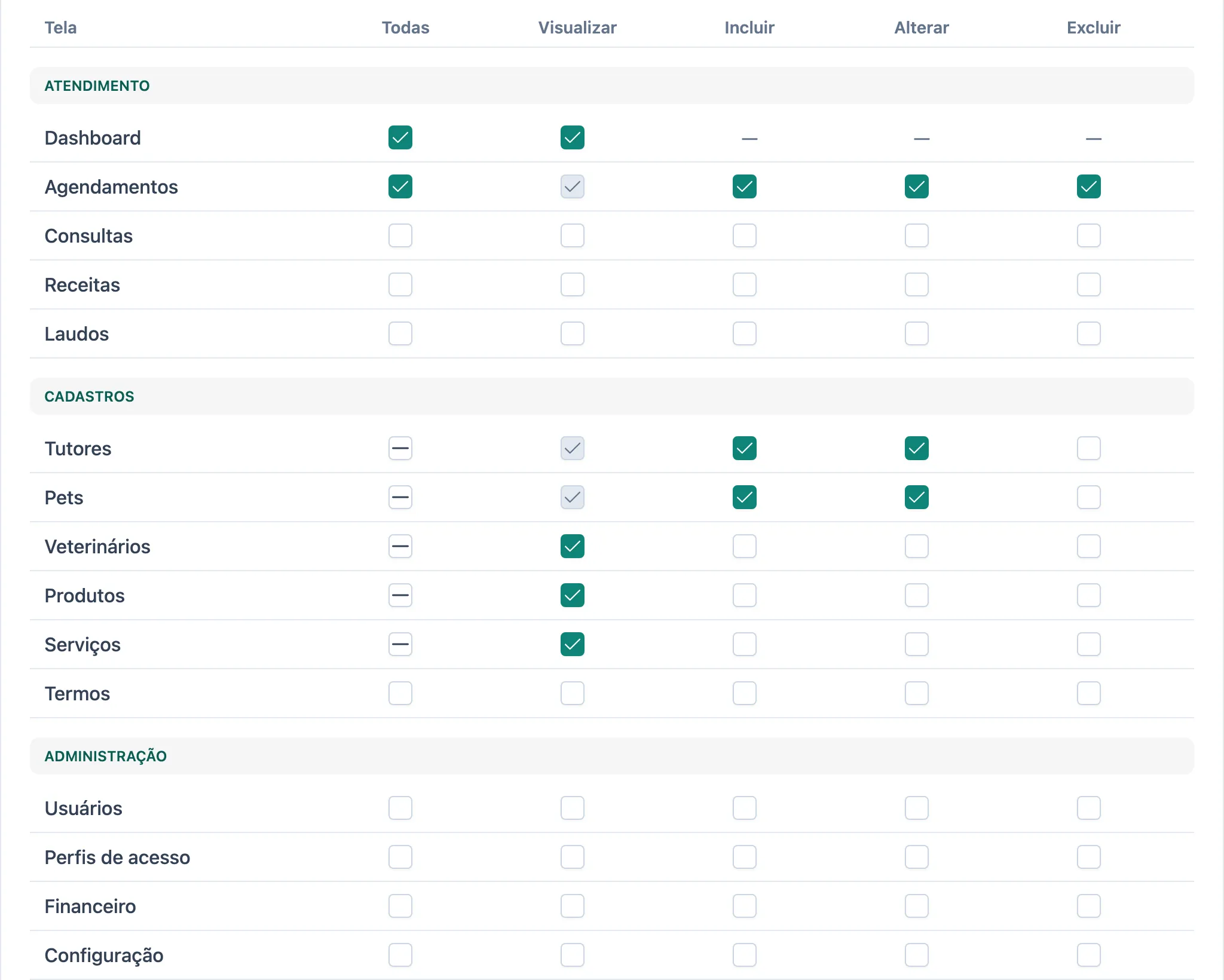The image size is (1224, 980).
Task: Enable Excluir for Tutores
Action: pos(1089,448)
